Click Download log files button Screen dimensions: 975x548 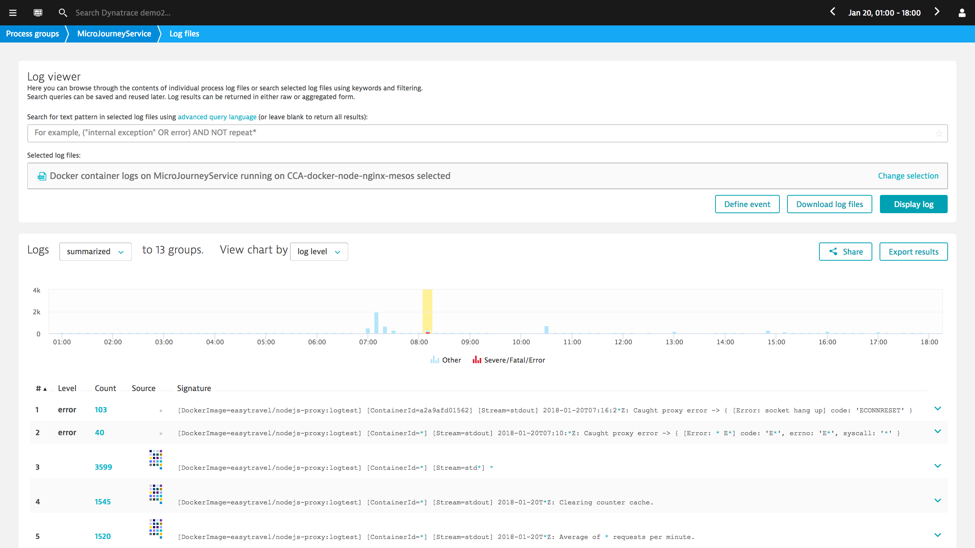[x=829, y=204]
